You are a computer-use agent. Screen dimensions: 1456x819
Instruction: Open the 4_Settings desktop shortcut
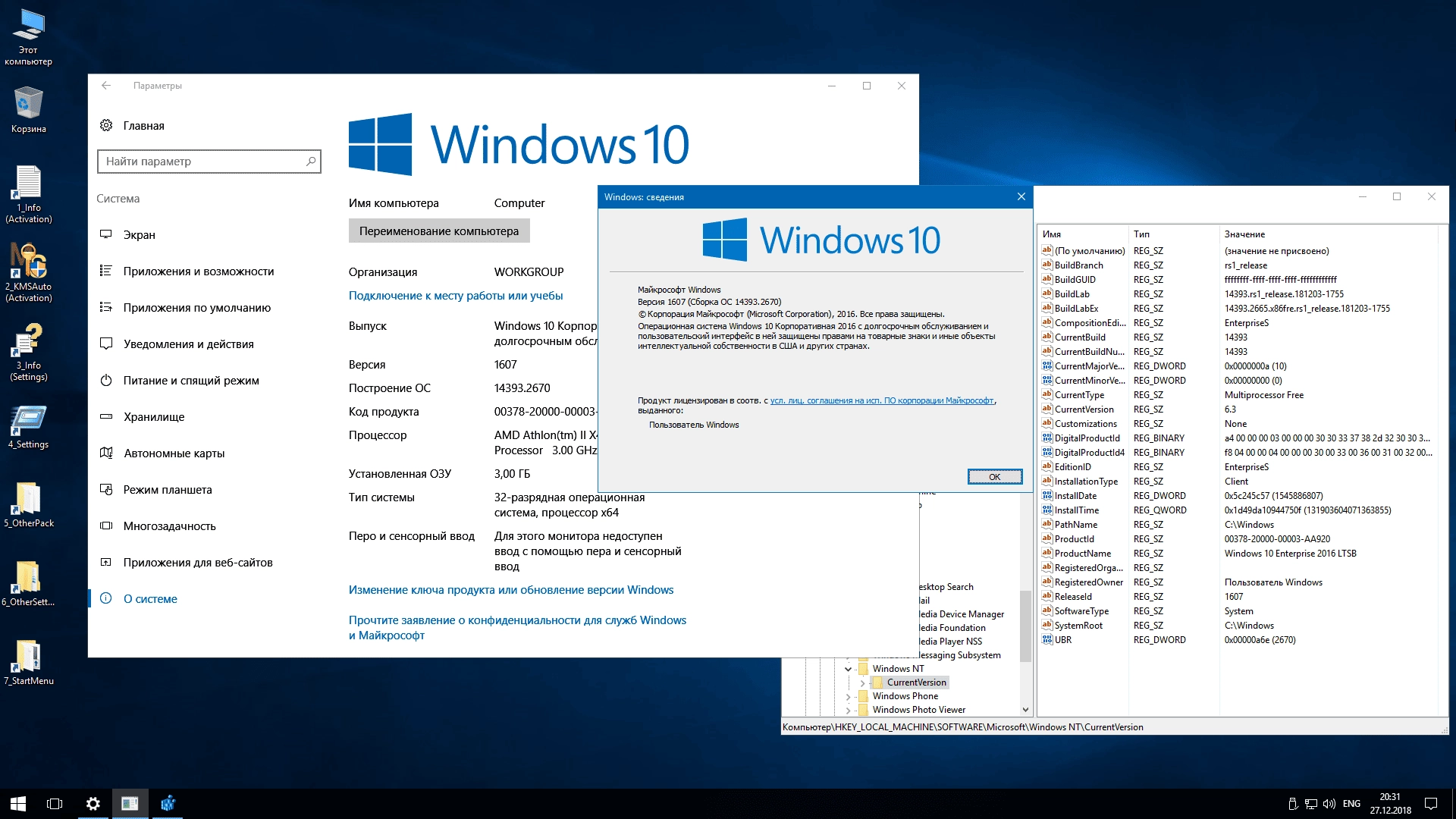click(29, 426)
